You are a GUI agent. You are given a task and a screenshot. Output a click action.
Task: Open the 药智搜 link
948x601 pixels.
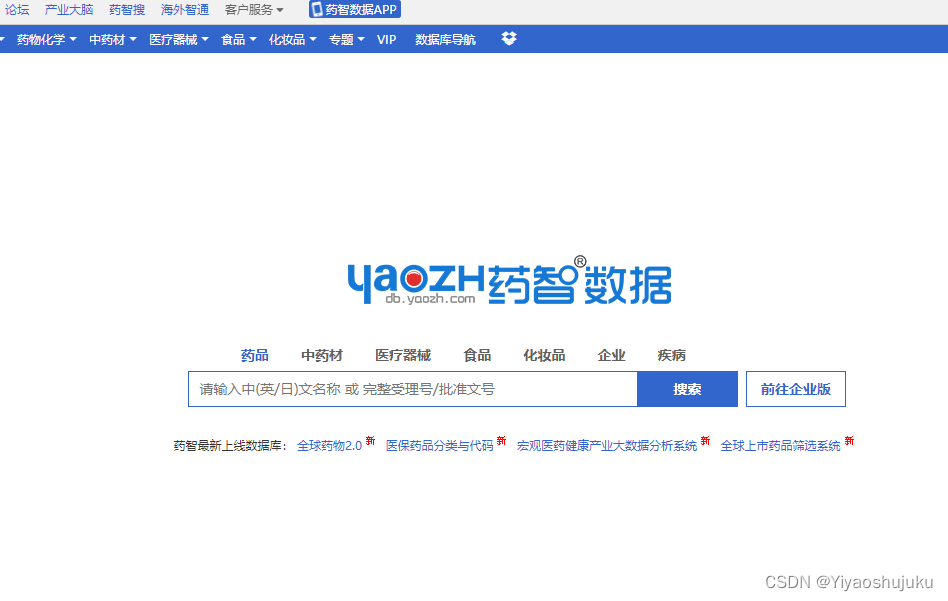click(x=127, y=10)
